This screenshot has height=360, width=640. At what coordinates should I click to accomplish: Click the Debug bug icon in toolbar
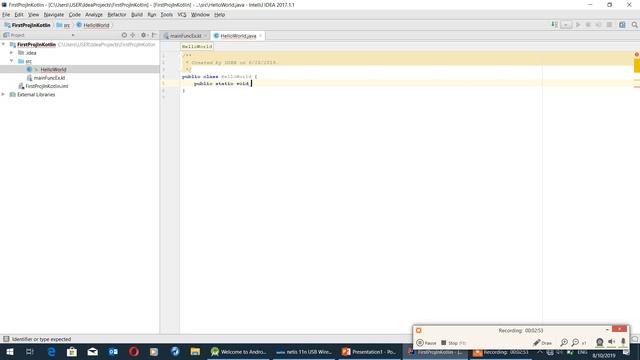pyautogui.click(x=588, y=25)
